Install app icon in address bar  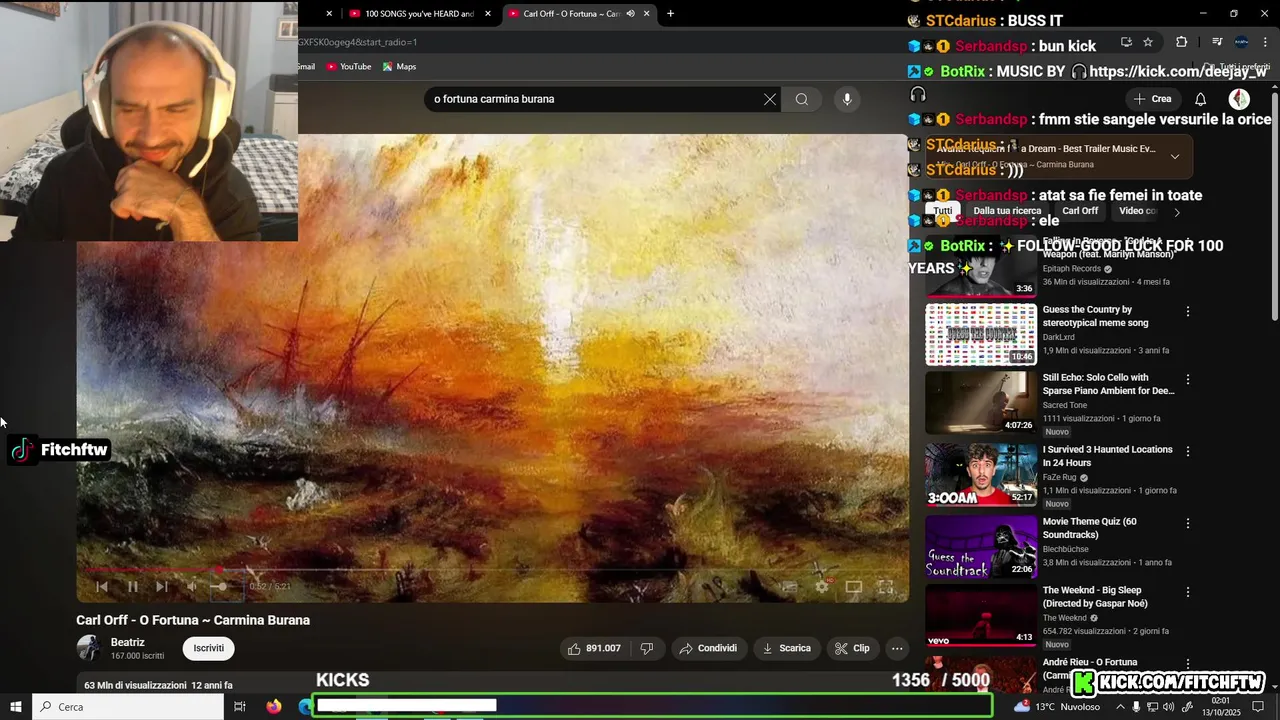[1126, 42]
